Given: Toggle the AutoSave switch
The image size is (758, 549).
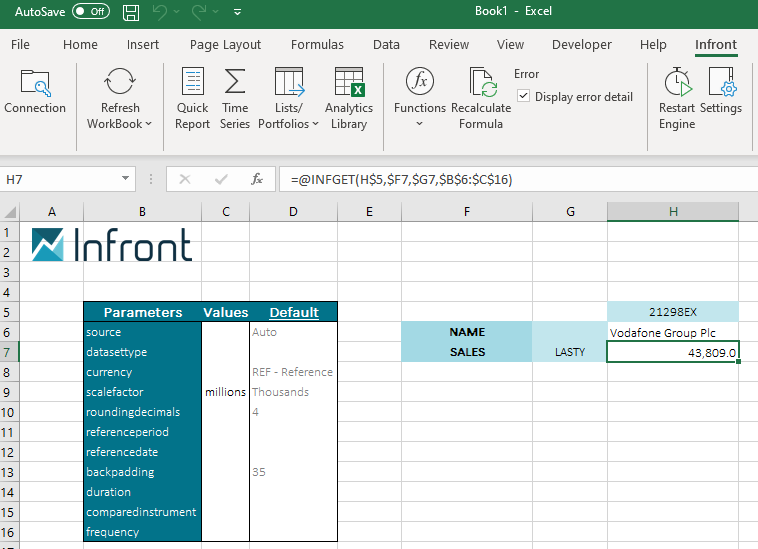Looking at the screenshot, I should point(91,12).
